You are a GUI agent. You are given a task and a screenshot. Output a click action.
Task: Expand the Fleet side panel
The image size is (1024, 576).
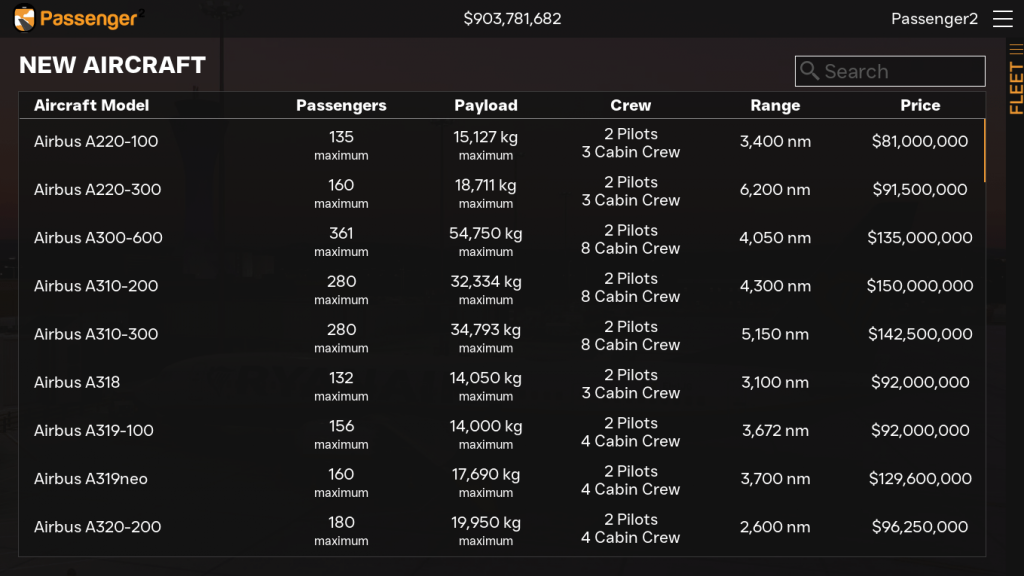click(x=1016, y=80)
